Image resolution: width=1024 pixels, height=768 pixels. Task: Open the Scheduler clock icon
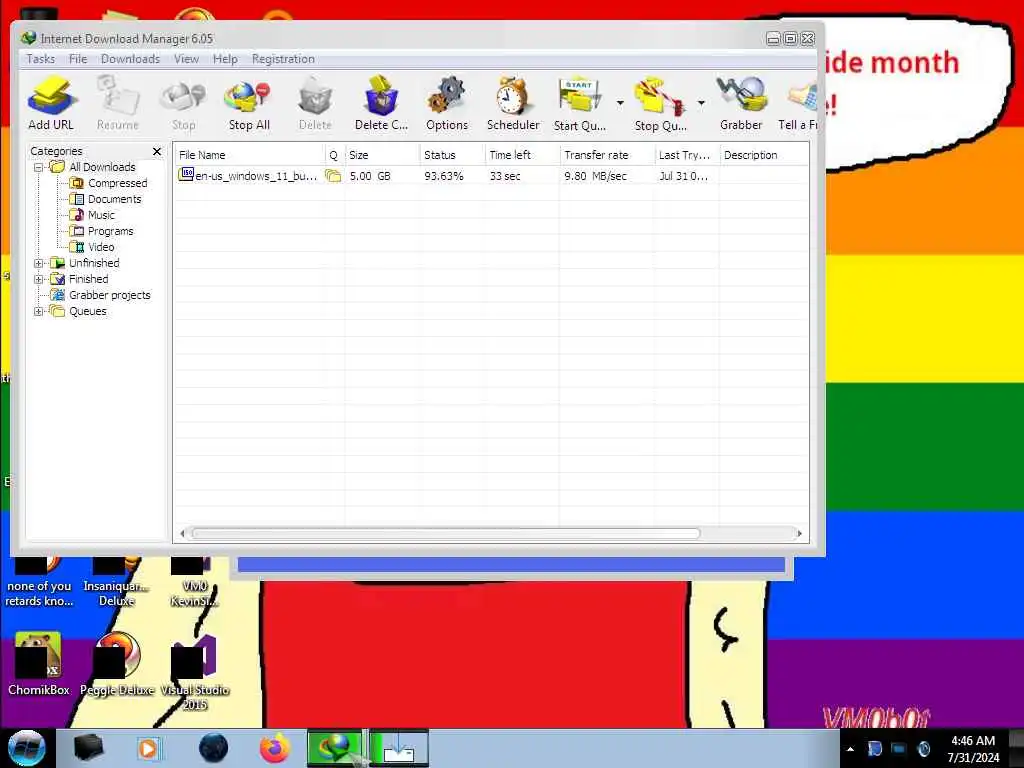513,103
